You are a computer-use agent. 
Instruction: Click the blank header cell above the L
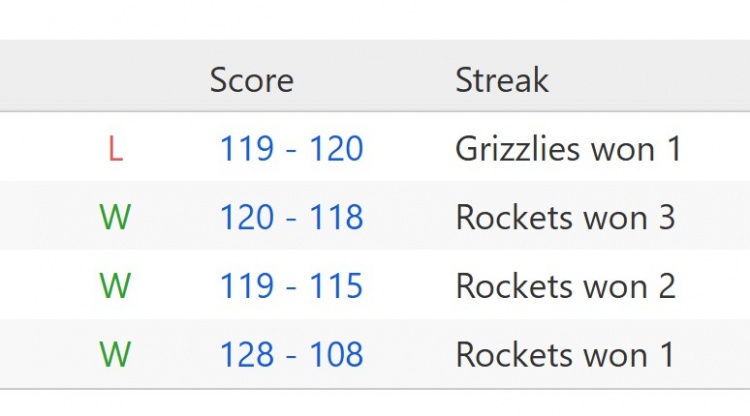coord(115,80)
